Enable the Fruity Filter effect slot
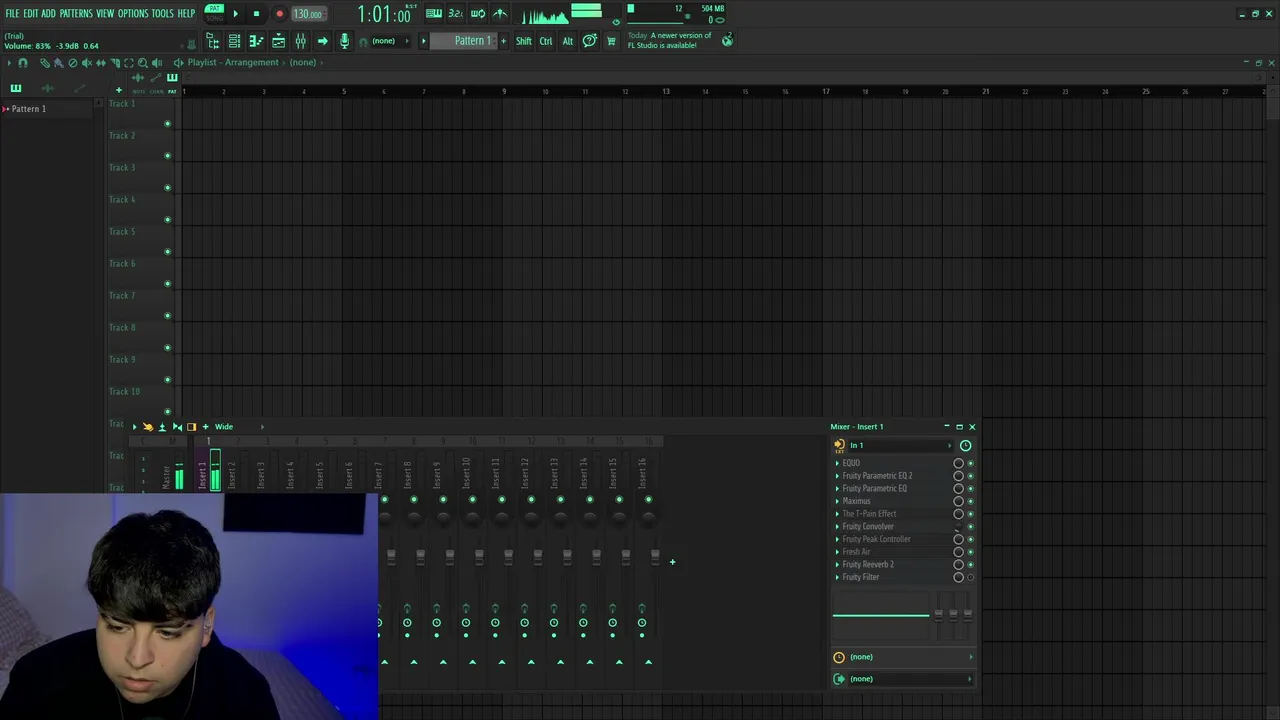Viewport: 1280px width, 720px height. click(x=970, y=577)
